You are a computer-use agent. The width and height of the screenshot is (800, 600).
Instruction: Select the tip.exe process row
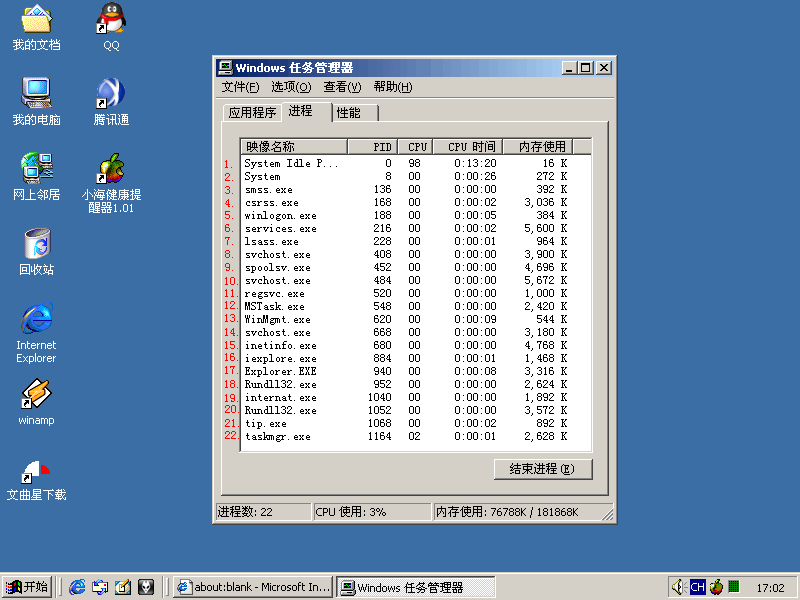tap(416, 423)
